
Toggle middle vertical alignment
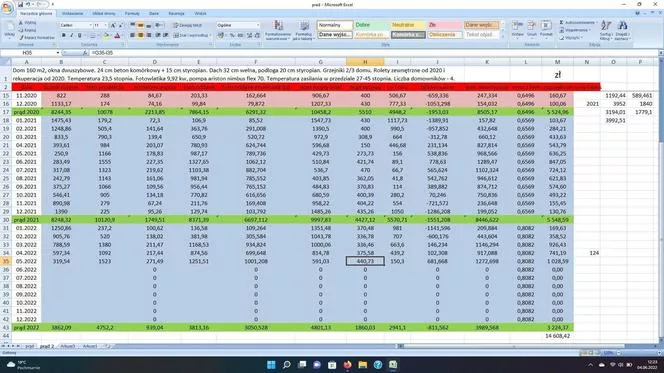[141, 25]
